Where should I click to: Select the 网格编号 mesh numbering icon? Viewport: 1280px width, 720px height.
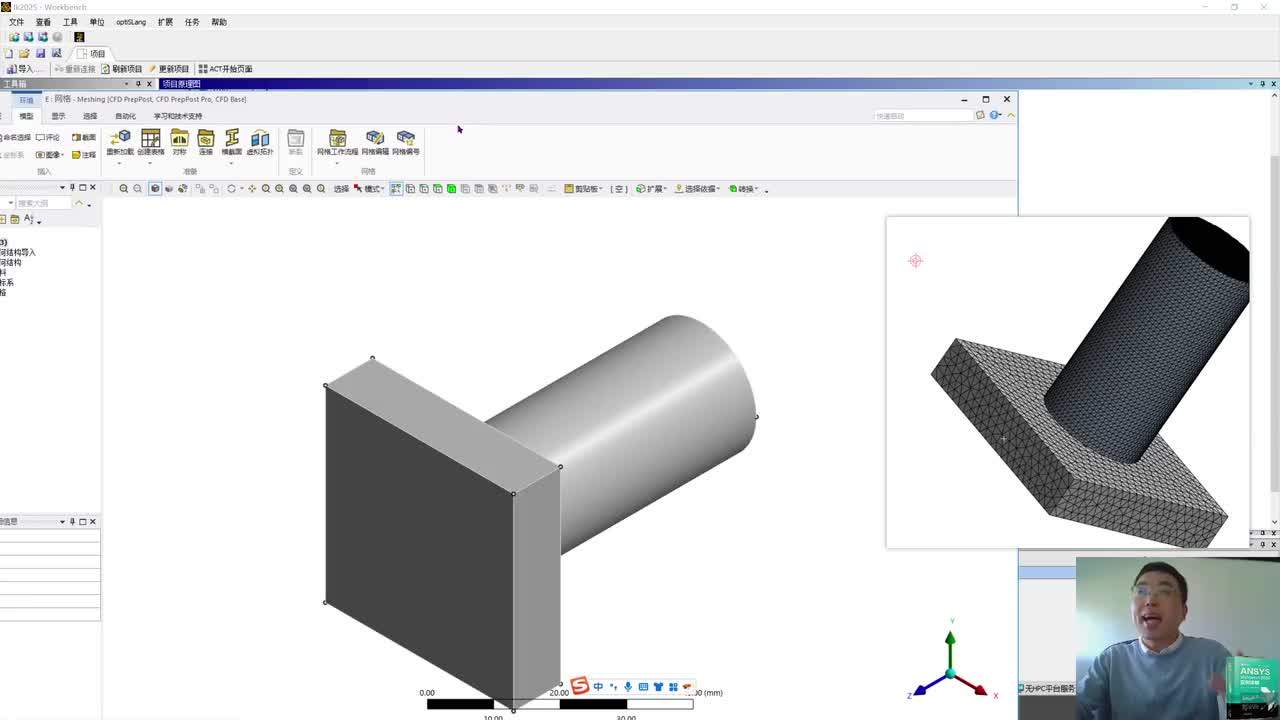(406, 142)
